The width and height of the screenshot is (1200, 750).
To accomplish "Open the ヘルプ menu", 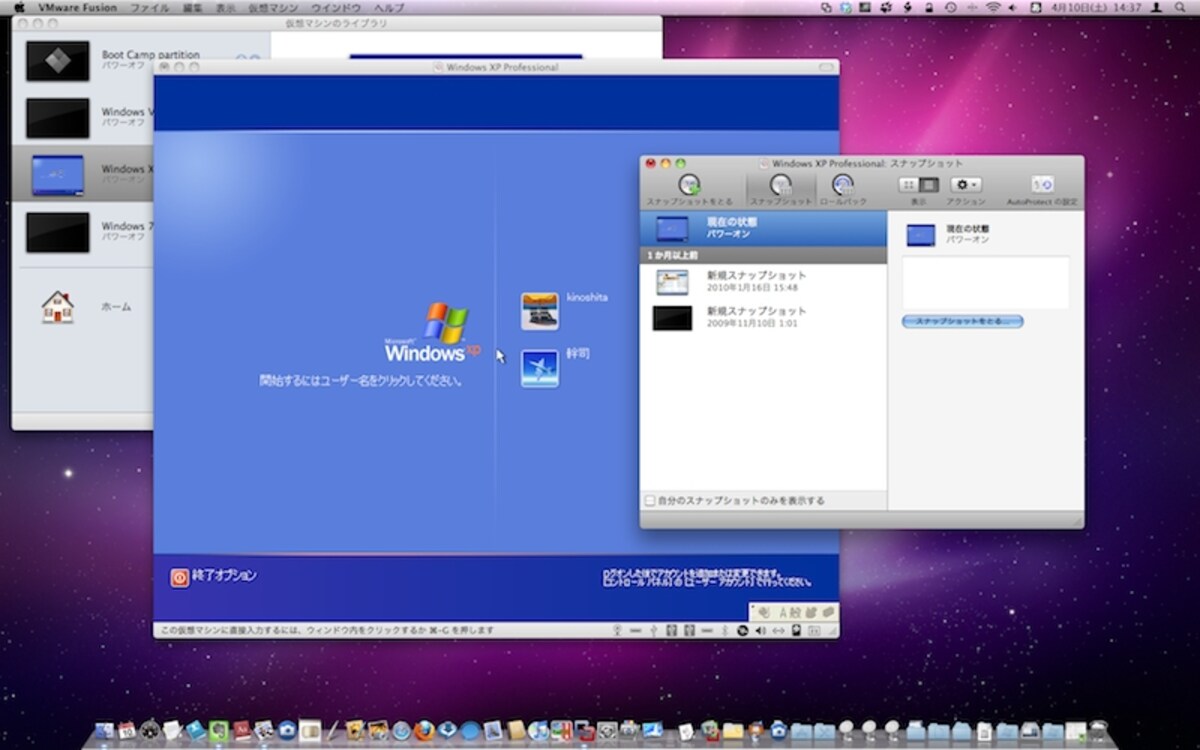I will 389,8.
